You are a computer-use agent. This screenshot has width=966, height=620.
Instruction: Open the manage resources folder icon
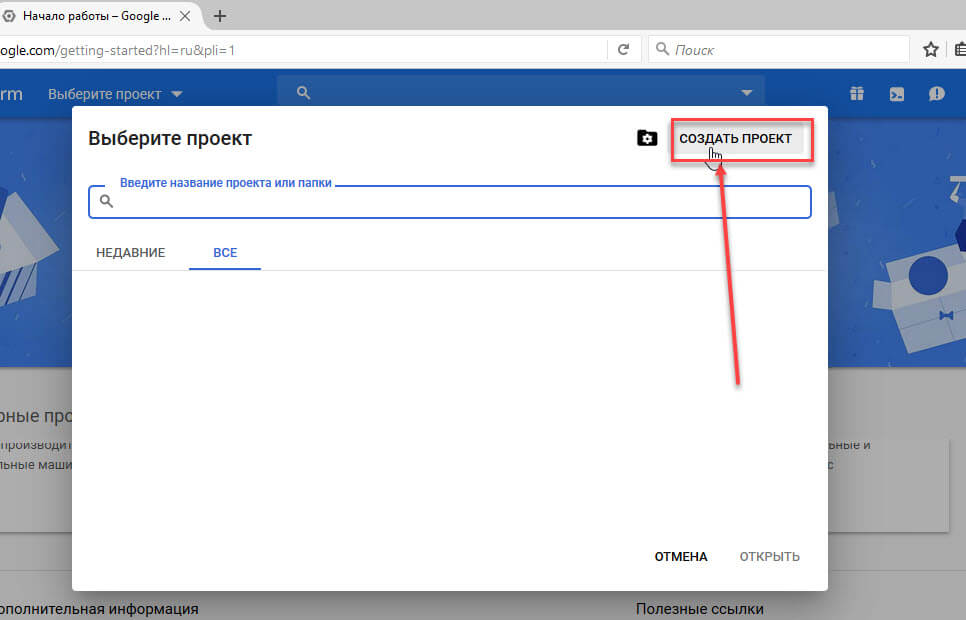pyautogui.click(x=647, y=138)
